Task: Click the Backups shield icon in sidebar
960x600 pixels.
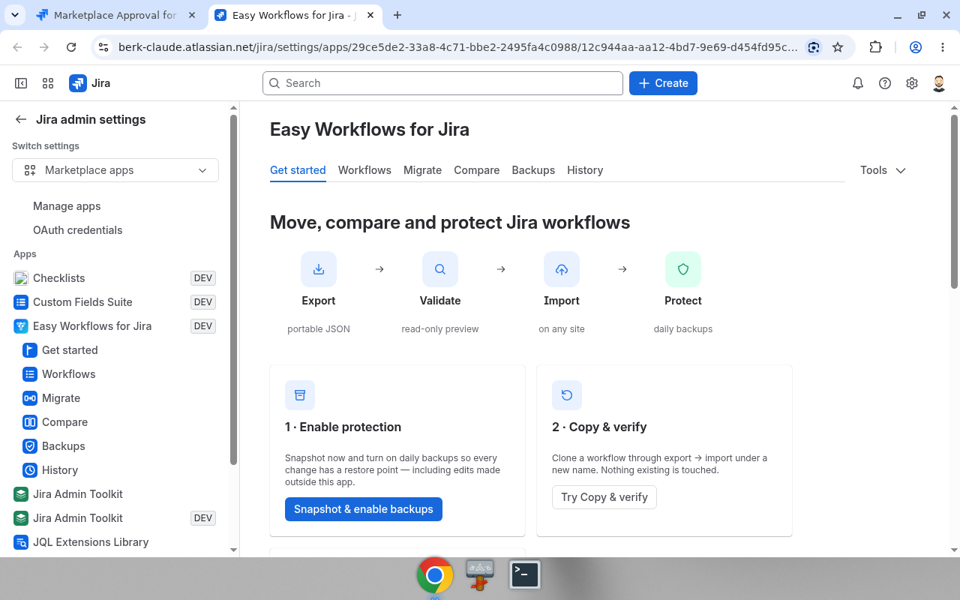Action: click(29, 446)
